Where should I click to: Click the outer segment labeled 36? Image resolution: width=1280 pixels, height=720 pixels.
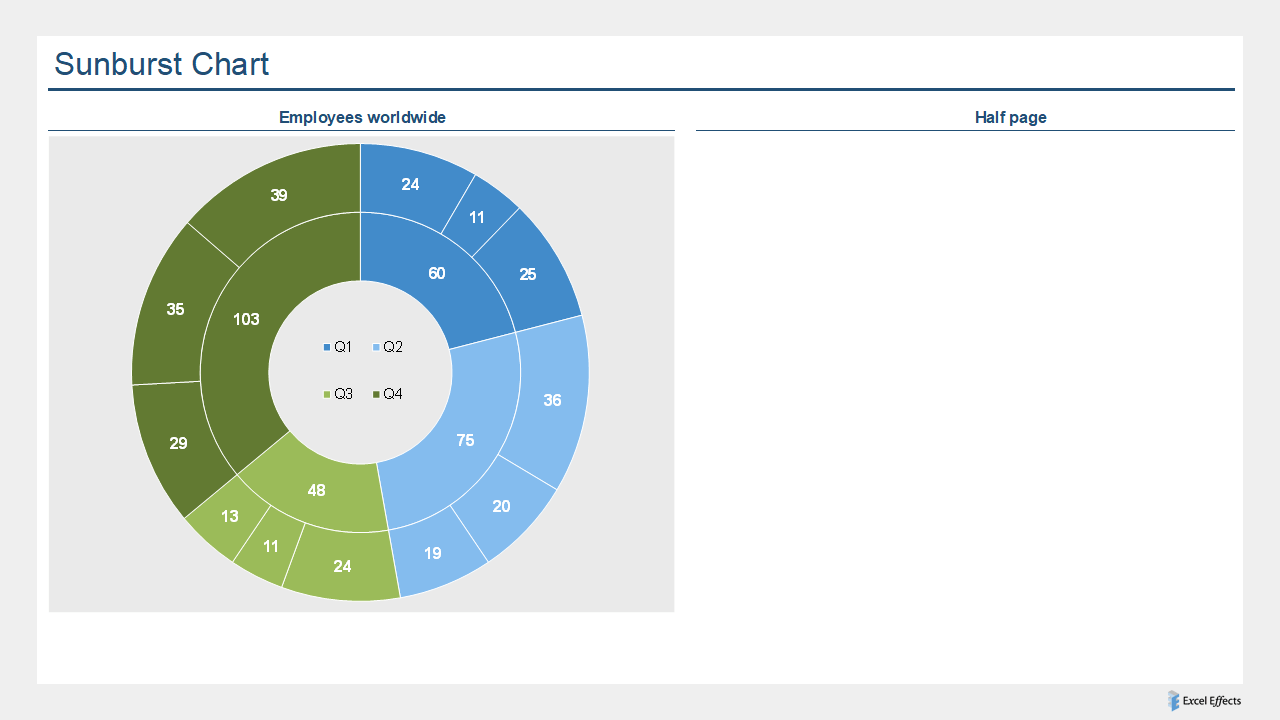tap(553, 400)
